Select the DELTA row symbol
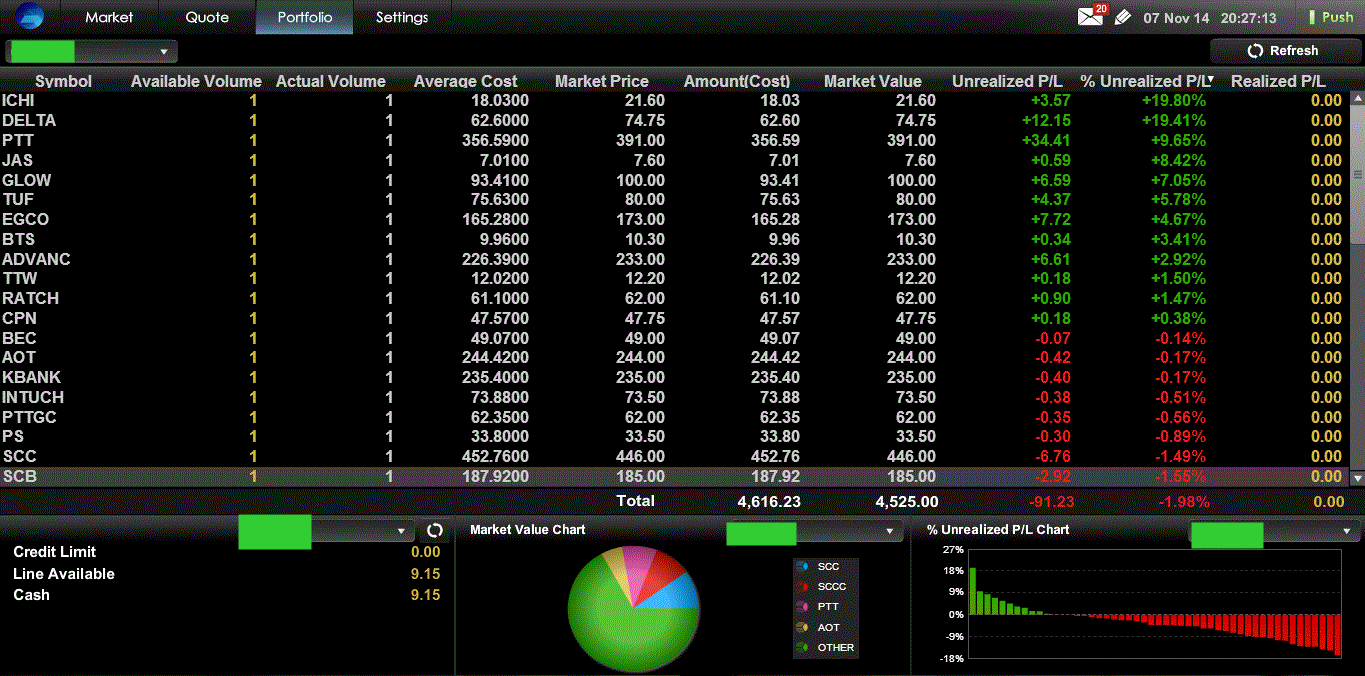Image resolution: width=1365 pixels, height=676 pixels. click(29, 120)
